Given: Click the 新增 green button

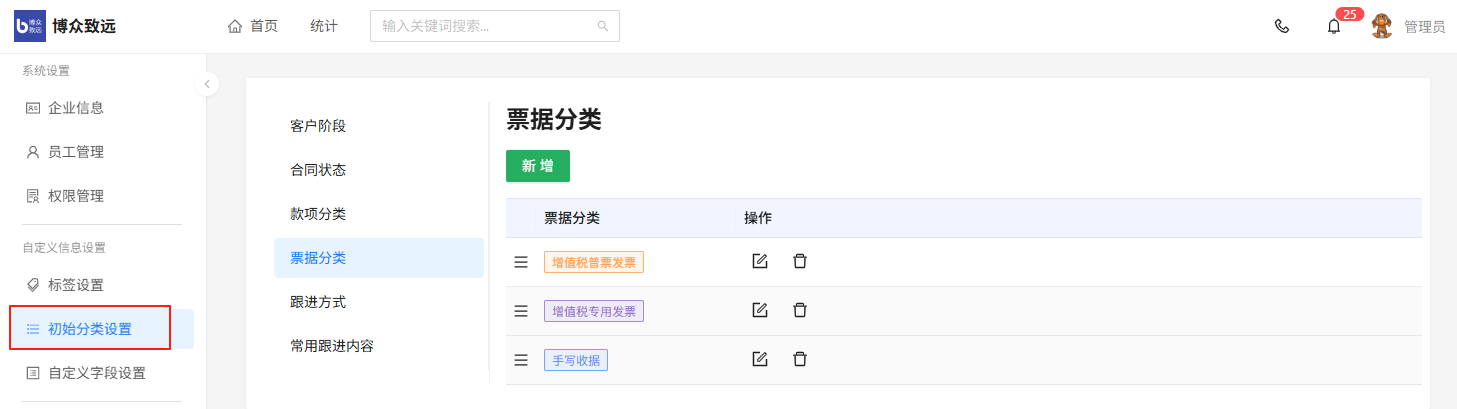Looking at the screenshot, I should point(537,166).
